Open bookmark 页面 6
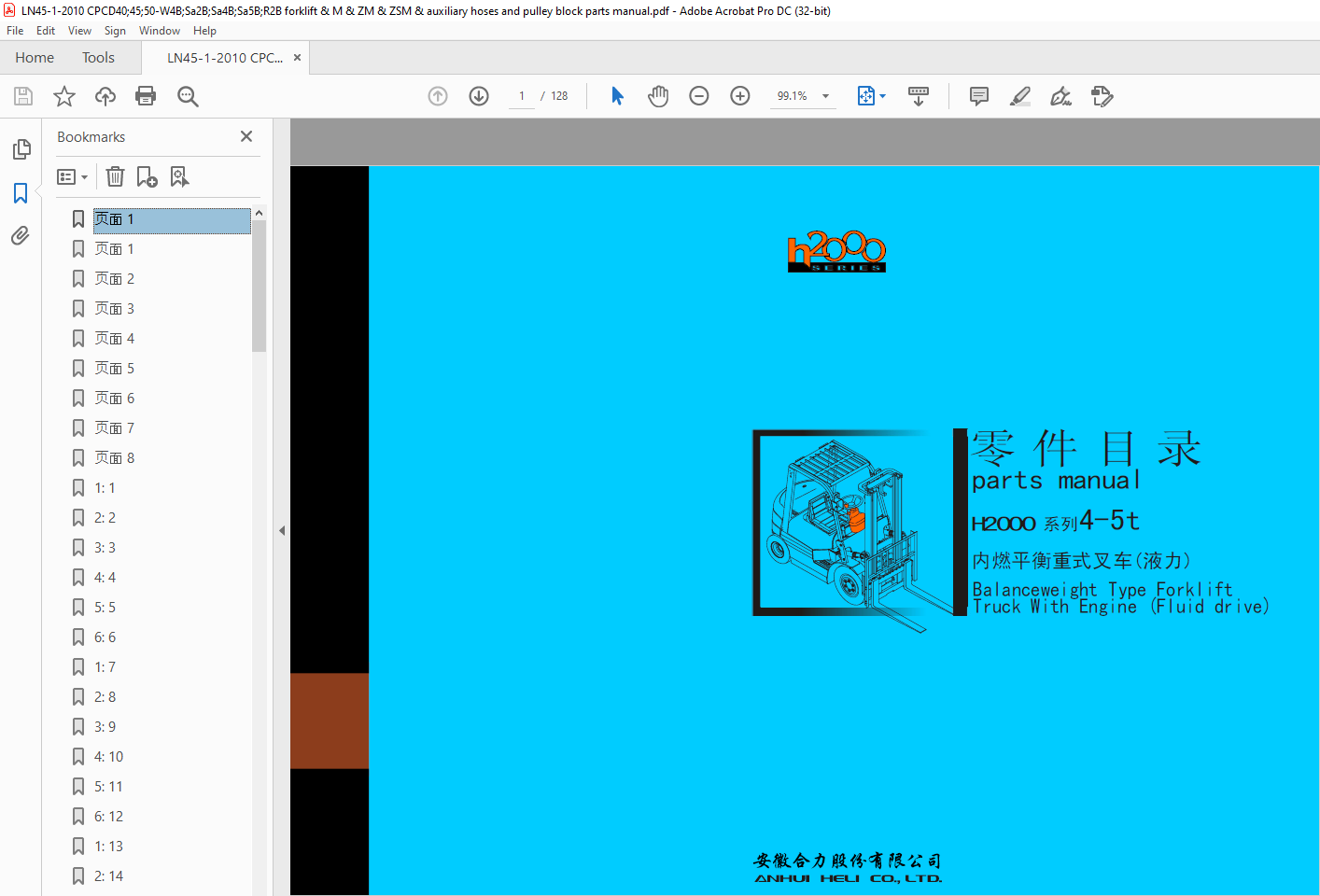 [x=114, y=399]
